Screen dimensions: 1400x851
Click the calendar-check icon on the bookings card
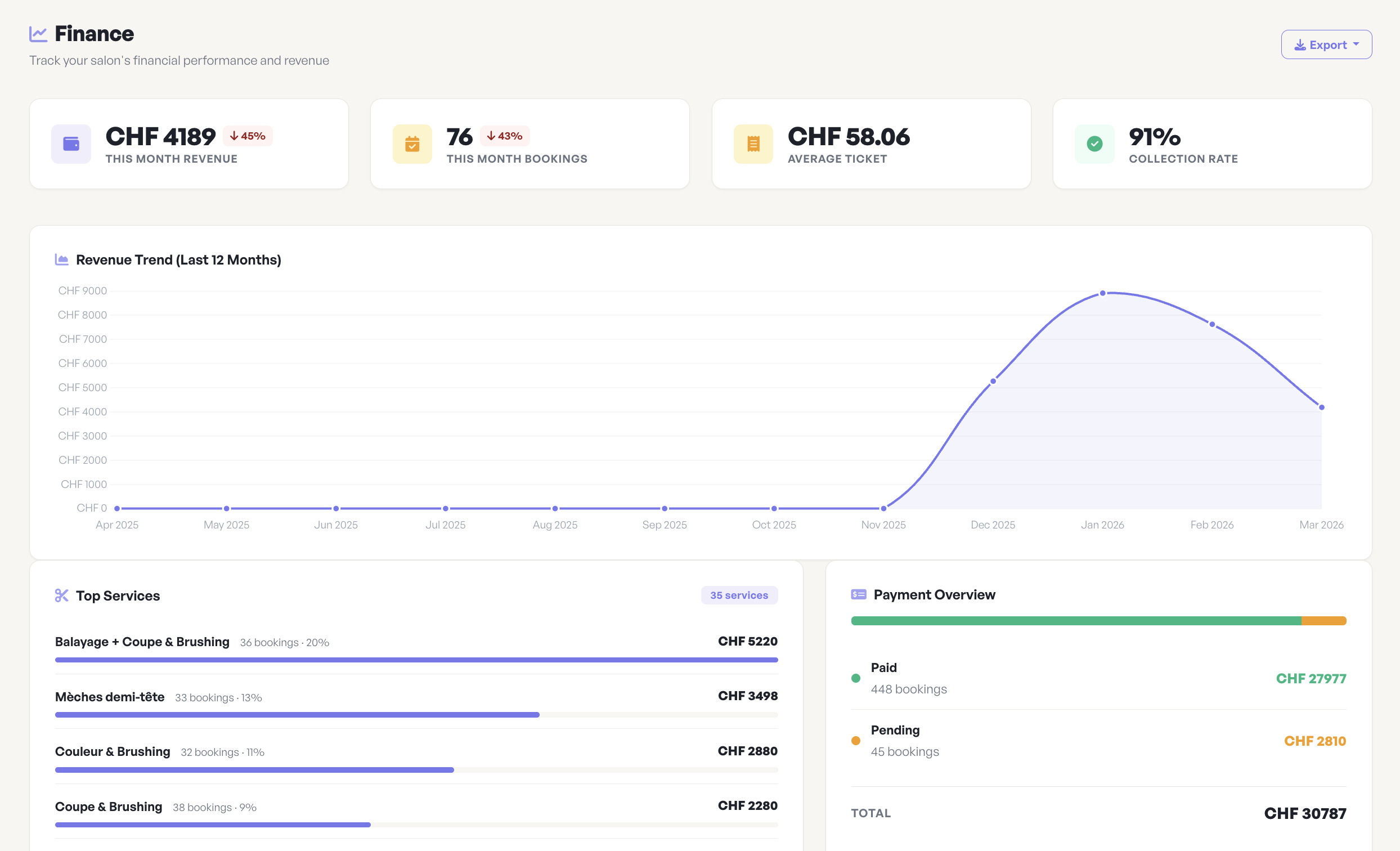(x=412, y=144)
